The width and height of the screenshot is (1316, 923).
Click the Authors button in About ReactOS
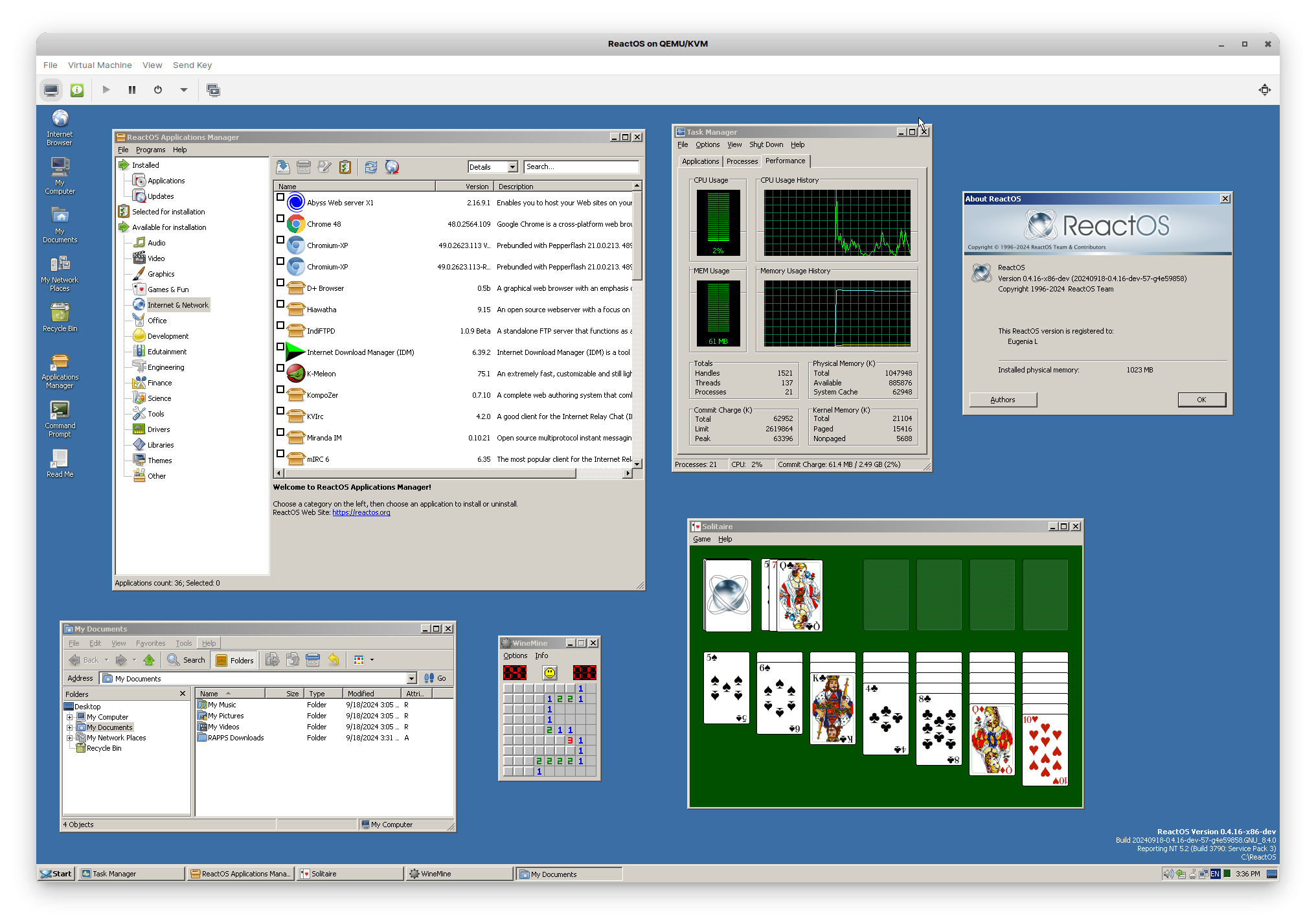point(1003,400)
